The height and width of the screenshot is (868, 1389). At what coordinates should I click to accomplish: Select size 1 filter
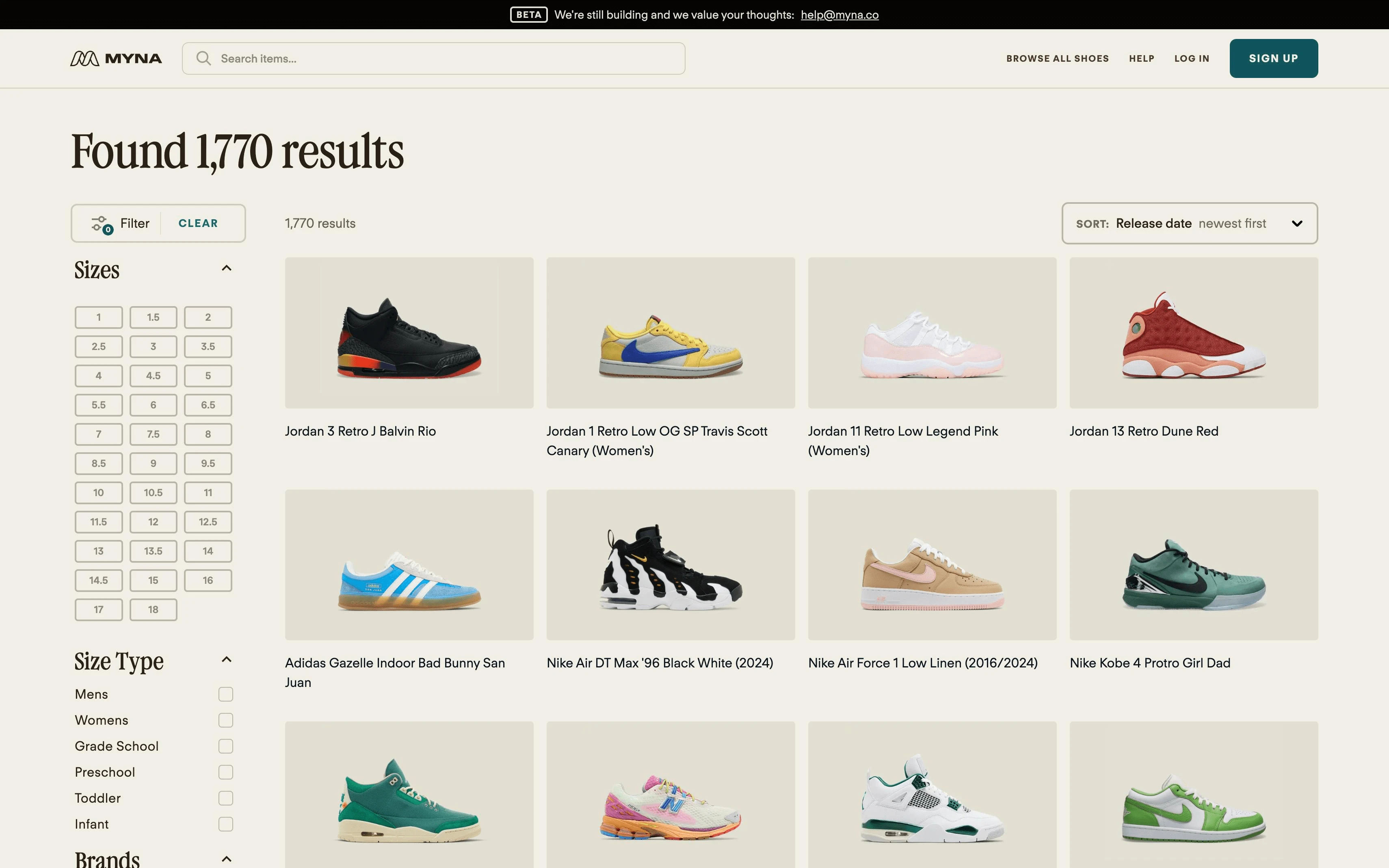99,317
